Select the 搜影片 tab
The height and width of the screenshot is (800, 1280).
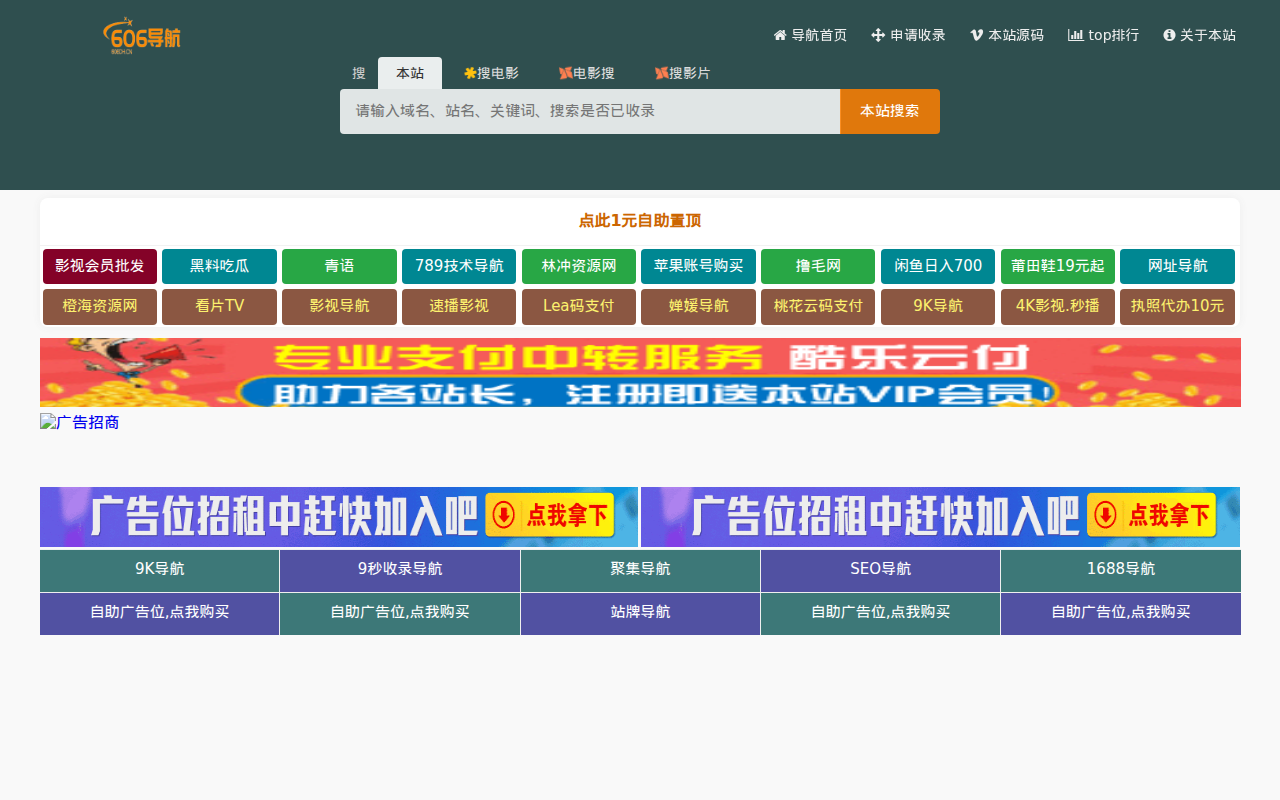[x=683, y=72]
